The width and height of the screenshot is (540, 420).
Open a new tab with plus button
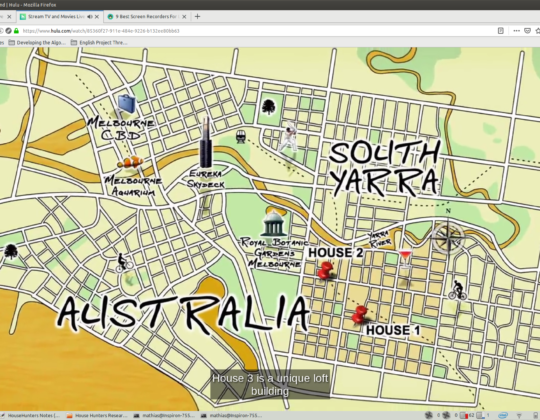197,17
